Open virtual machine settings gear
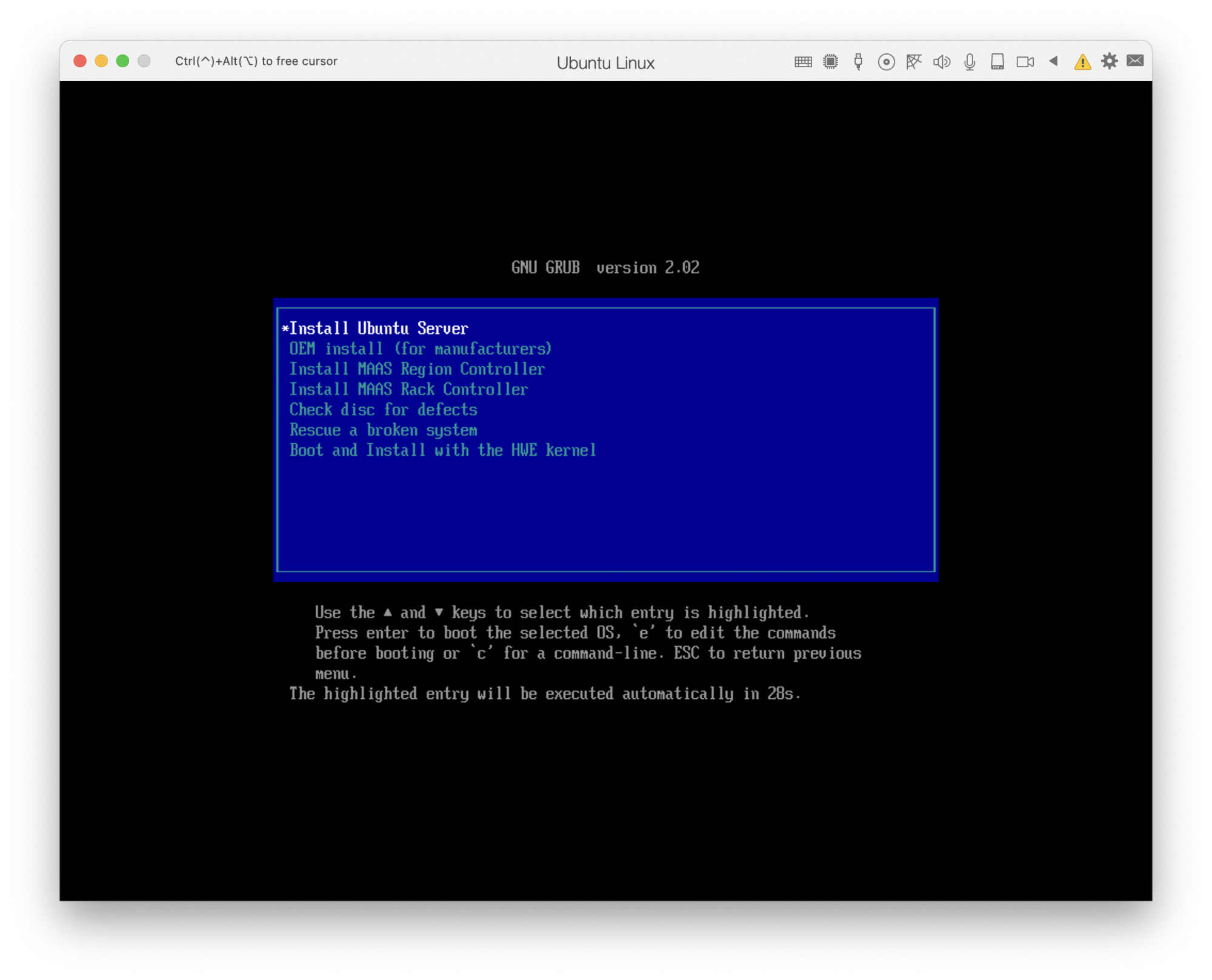 (x=1109, y=61)
